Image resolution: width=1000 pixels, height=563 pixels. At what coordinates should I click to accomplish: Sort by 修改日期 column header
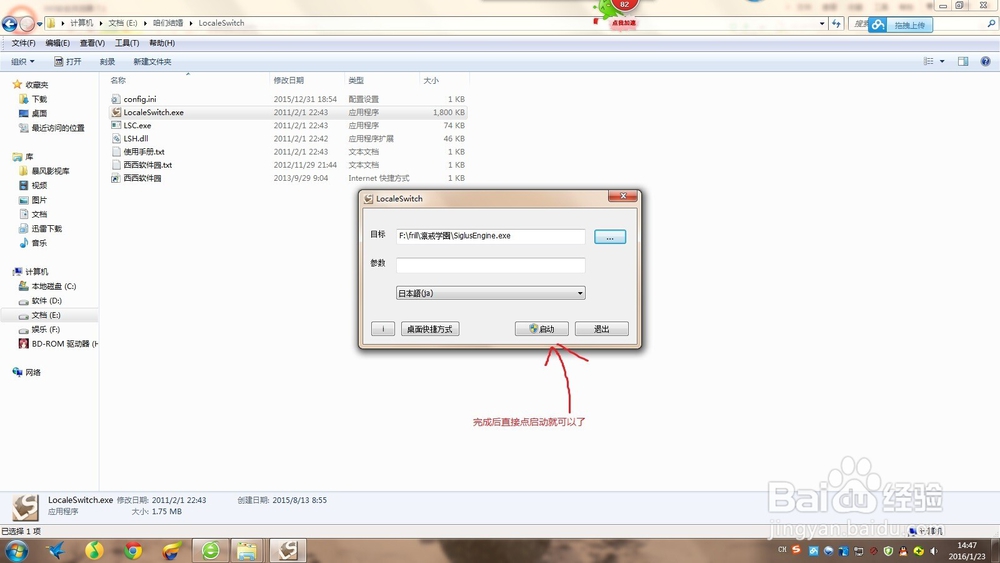coord(288,80)
